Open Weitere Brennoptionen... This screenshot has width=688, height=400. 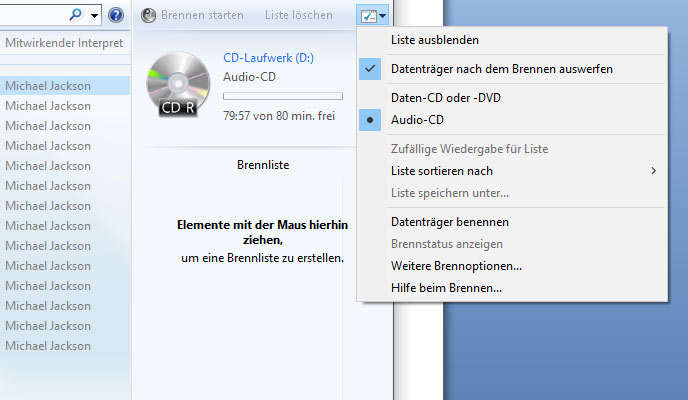pos(455,266)
